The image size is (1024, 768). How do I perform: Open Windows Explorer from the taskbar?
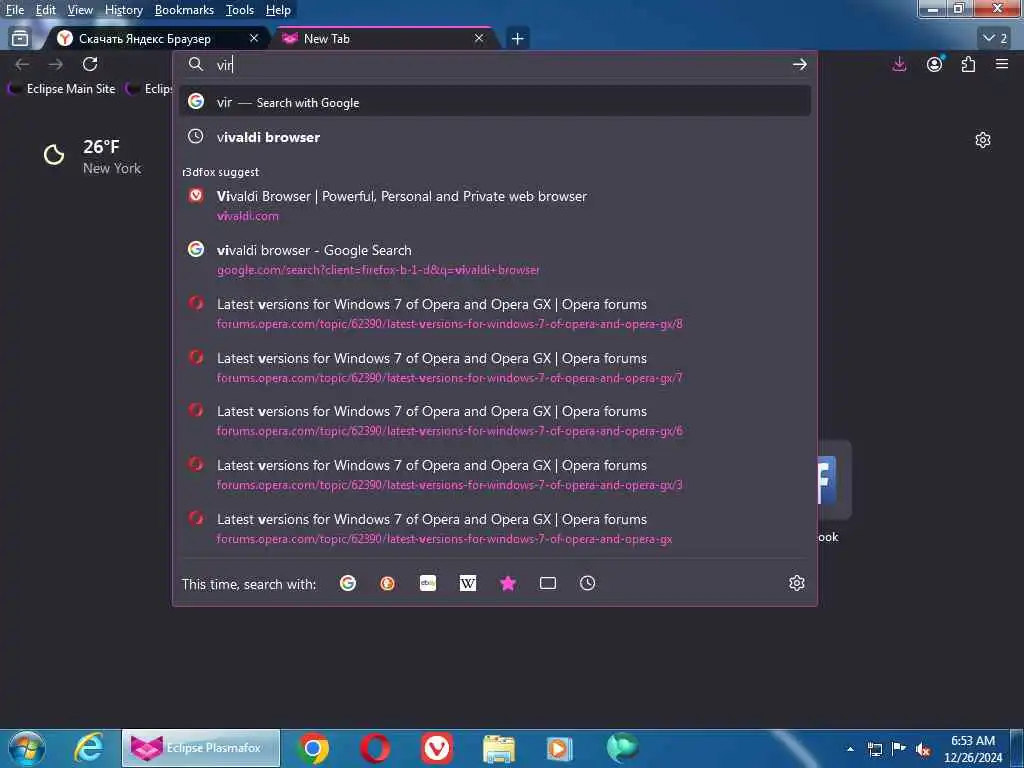[498, 748]
